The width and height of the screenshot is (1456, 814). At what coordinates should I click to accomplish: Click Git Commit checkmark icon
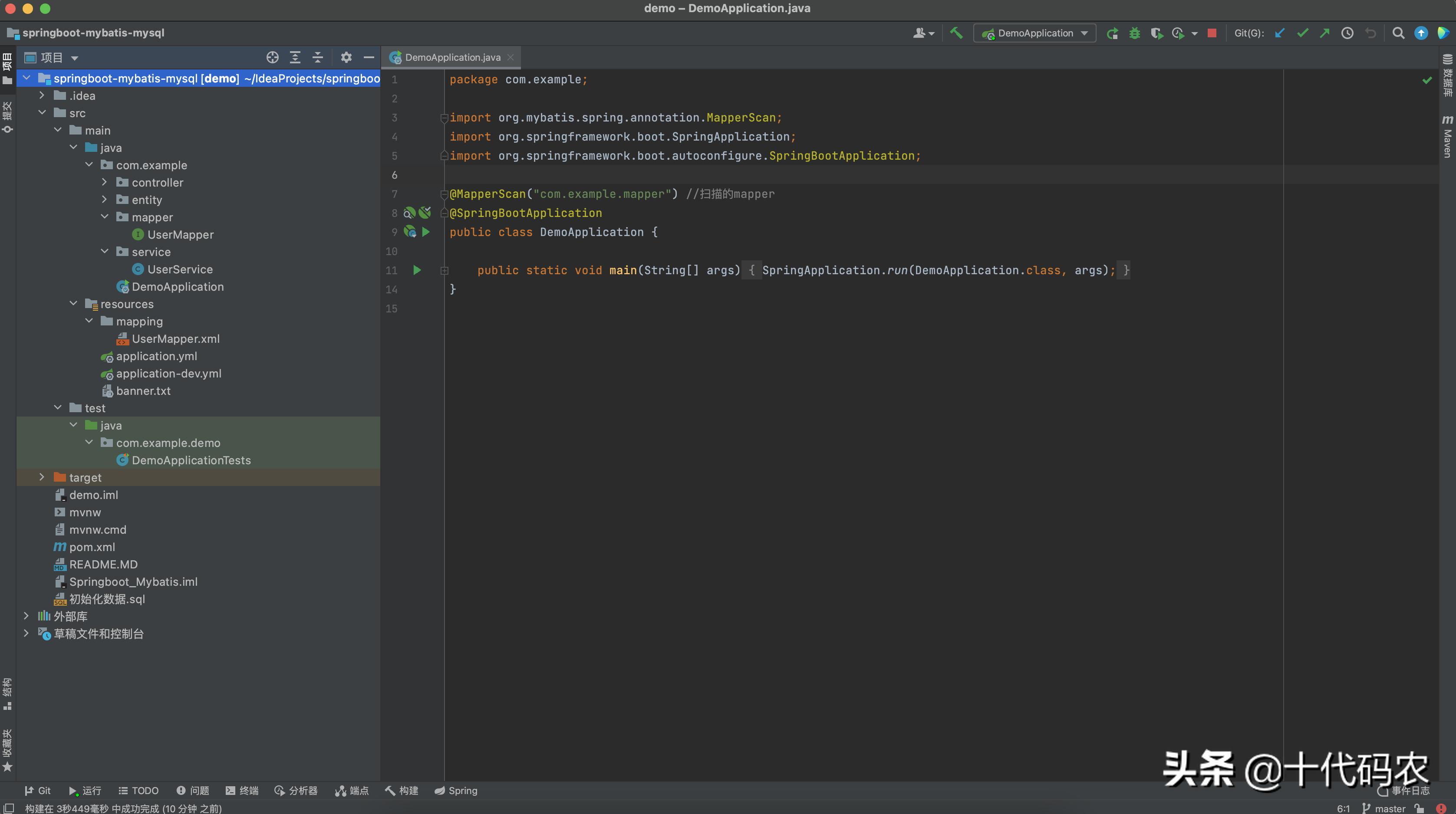point(1302,33)
